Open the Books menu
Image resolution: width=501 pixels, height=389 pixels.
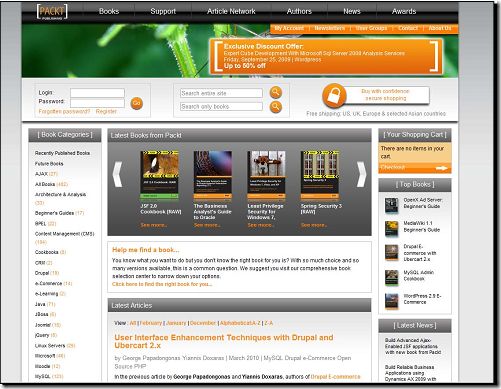pyautogui.click(x=109, y=11)
